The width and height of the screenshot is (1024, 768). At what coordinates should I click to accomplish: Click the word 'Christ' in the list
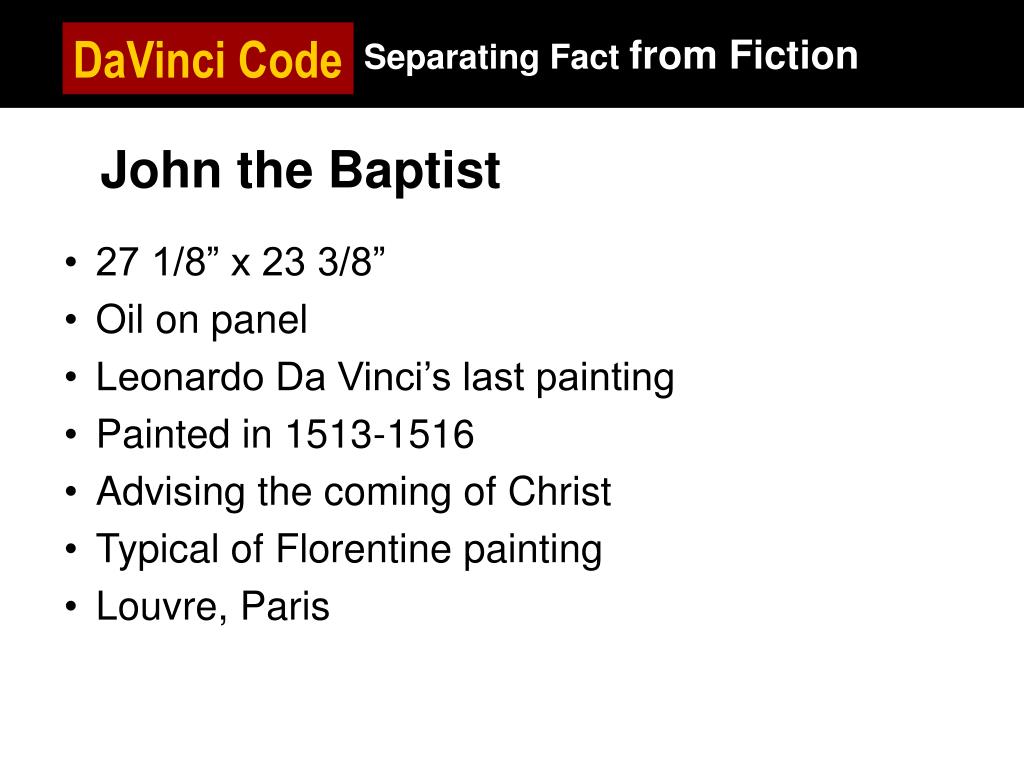click(560, 491)
